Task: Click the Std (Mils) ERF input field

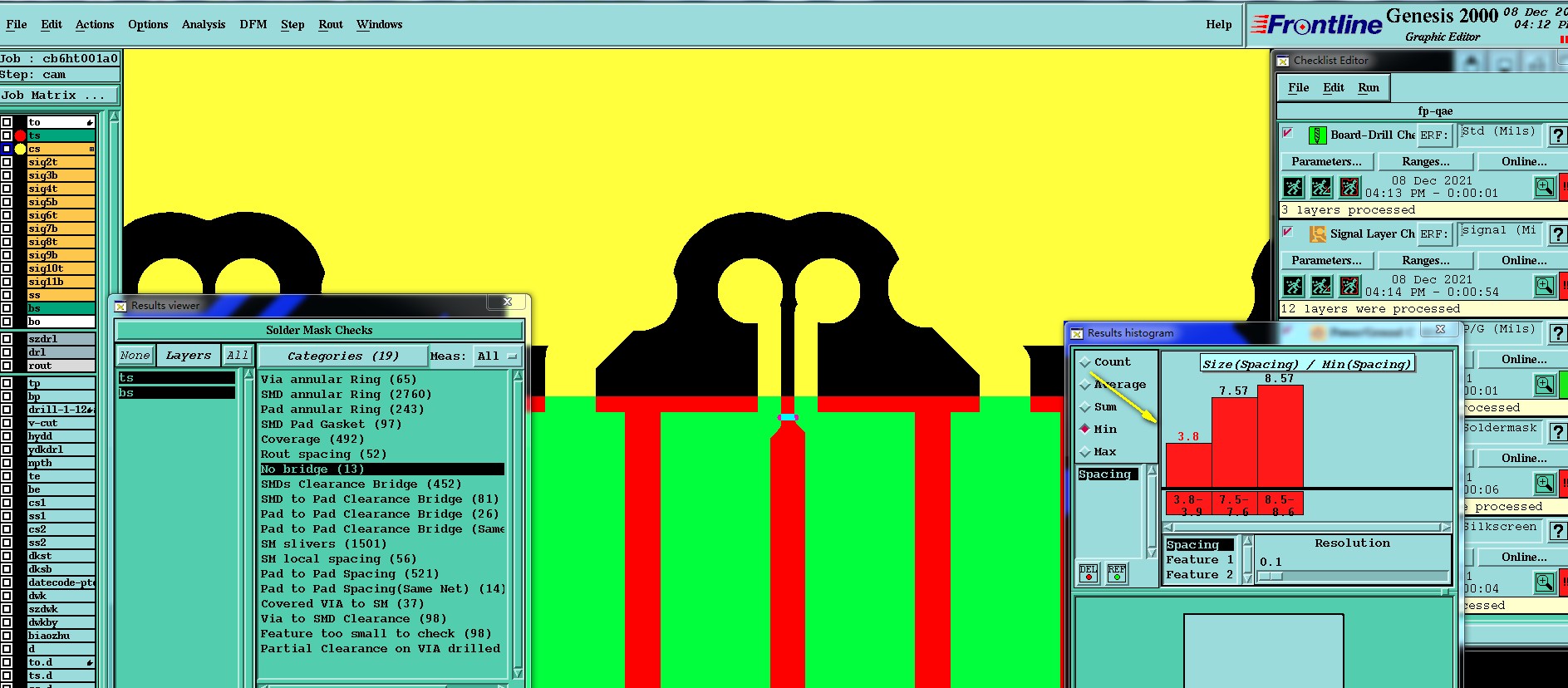Action: (1500, 135)
